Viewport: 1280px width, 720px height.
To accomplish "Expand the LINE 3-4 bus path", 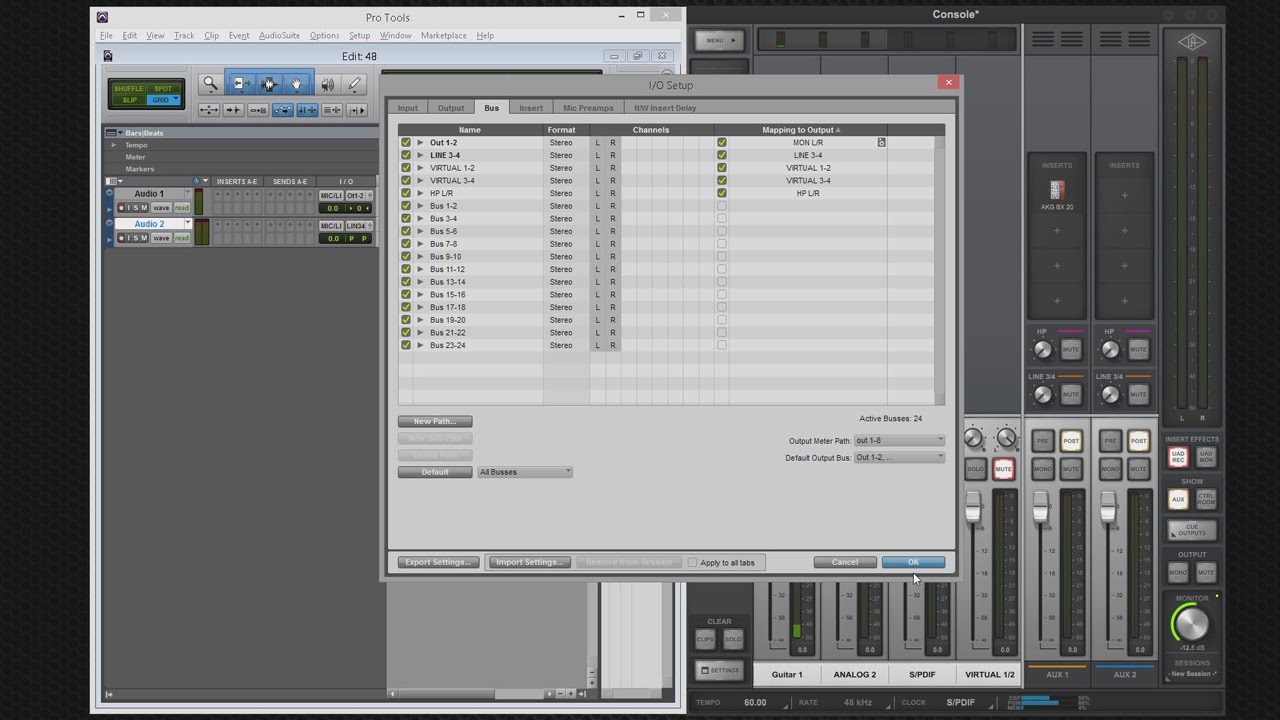I will pyautogui.click(x=420, y=155).
